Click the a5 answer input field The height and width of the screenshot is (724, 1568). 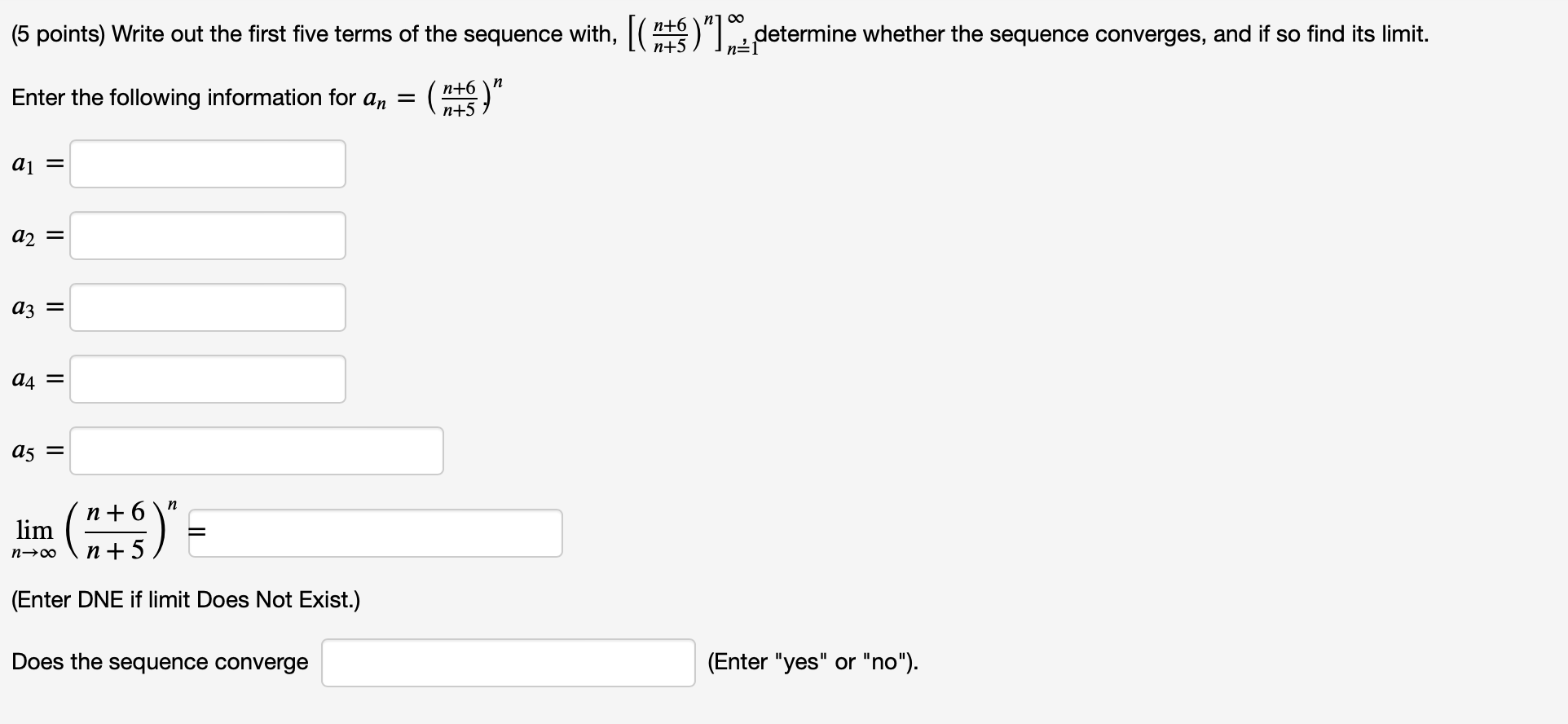tap(255, 450)
